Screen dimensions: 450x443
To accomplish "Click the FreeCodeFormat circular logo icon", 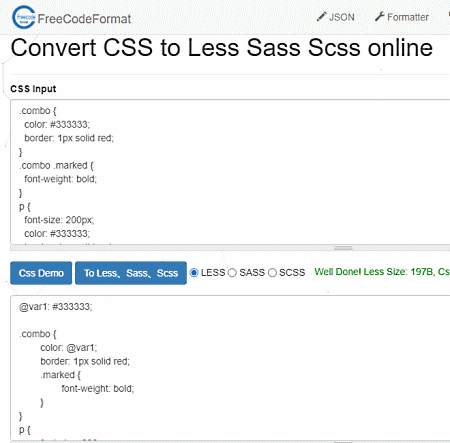I will coord(23,17).
